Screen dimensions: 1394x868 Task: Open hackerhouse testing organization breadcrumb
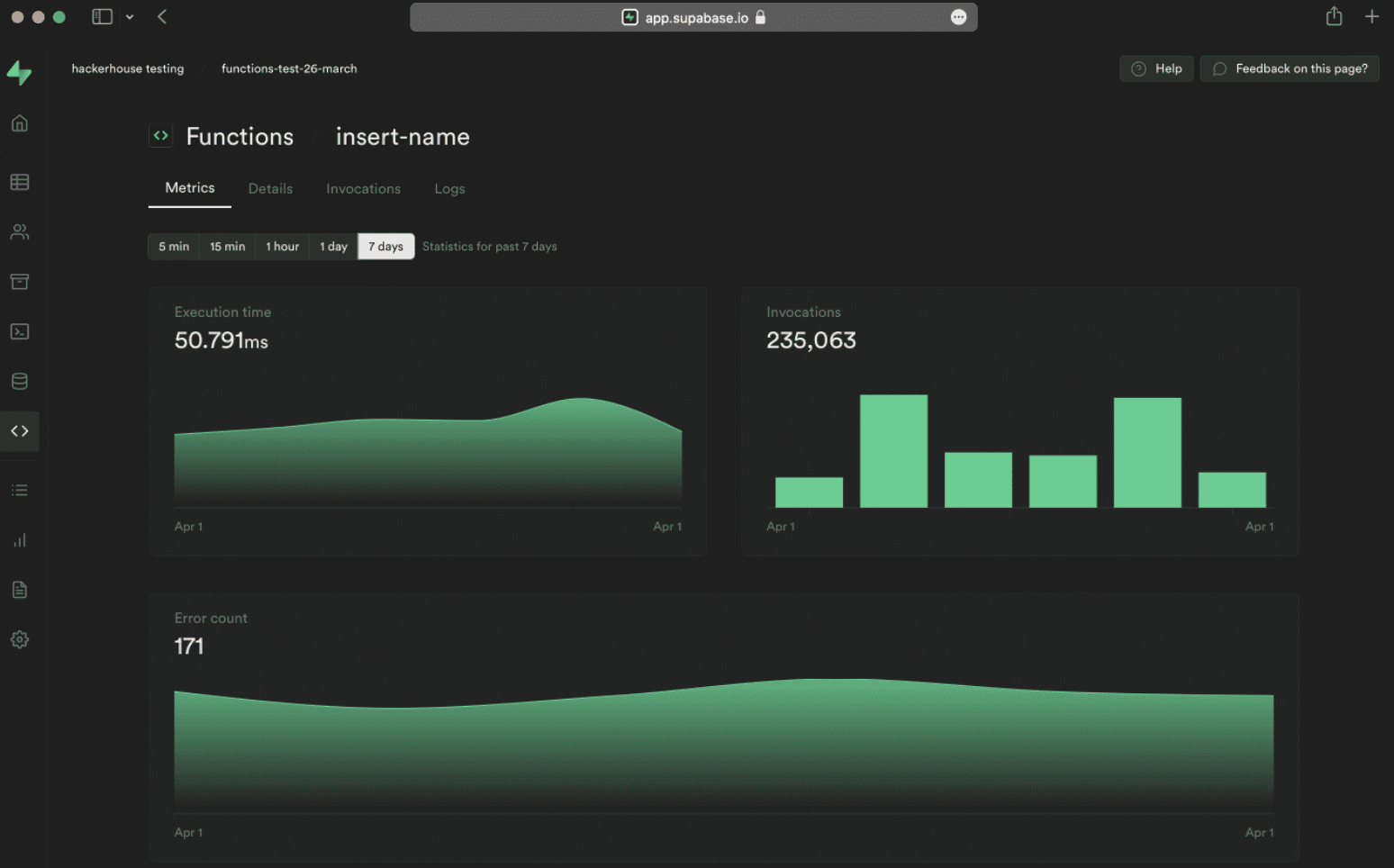128,68
